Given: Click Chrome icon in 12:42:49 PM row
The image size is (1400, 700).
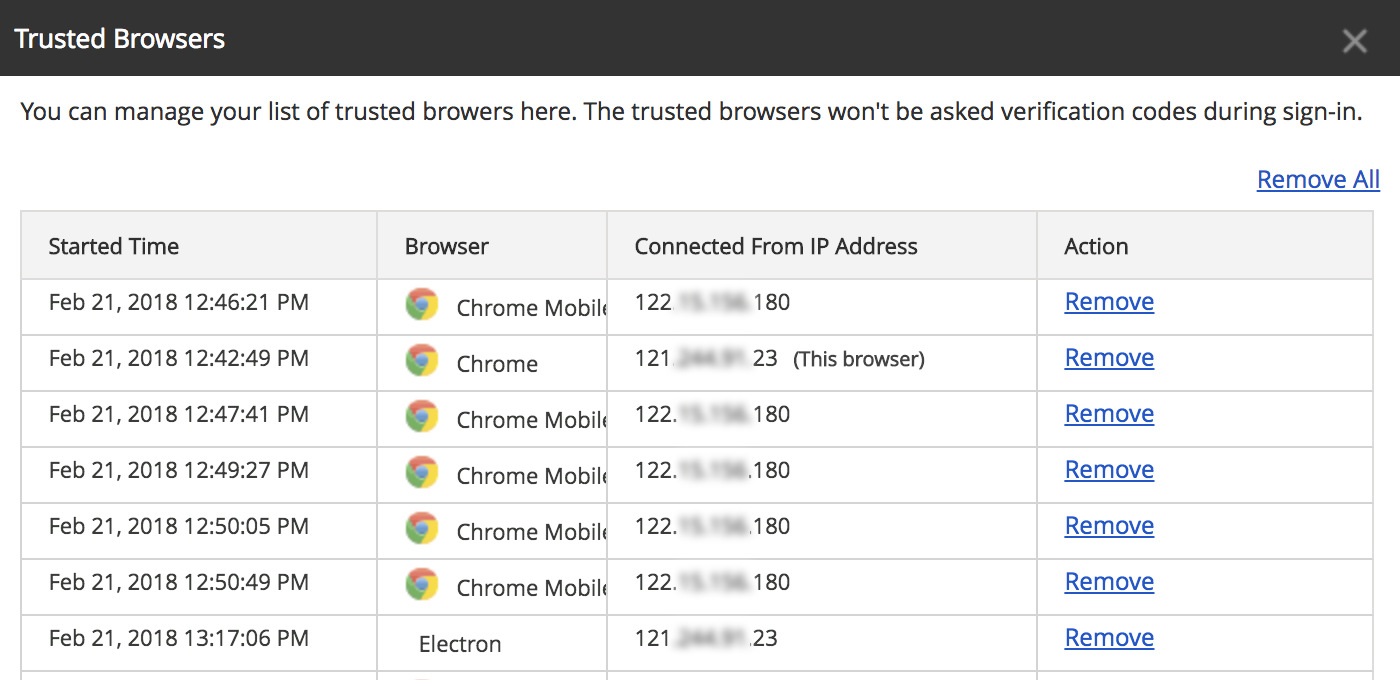Looking at the screenshot, I should tap(422, 360).
